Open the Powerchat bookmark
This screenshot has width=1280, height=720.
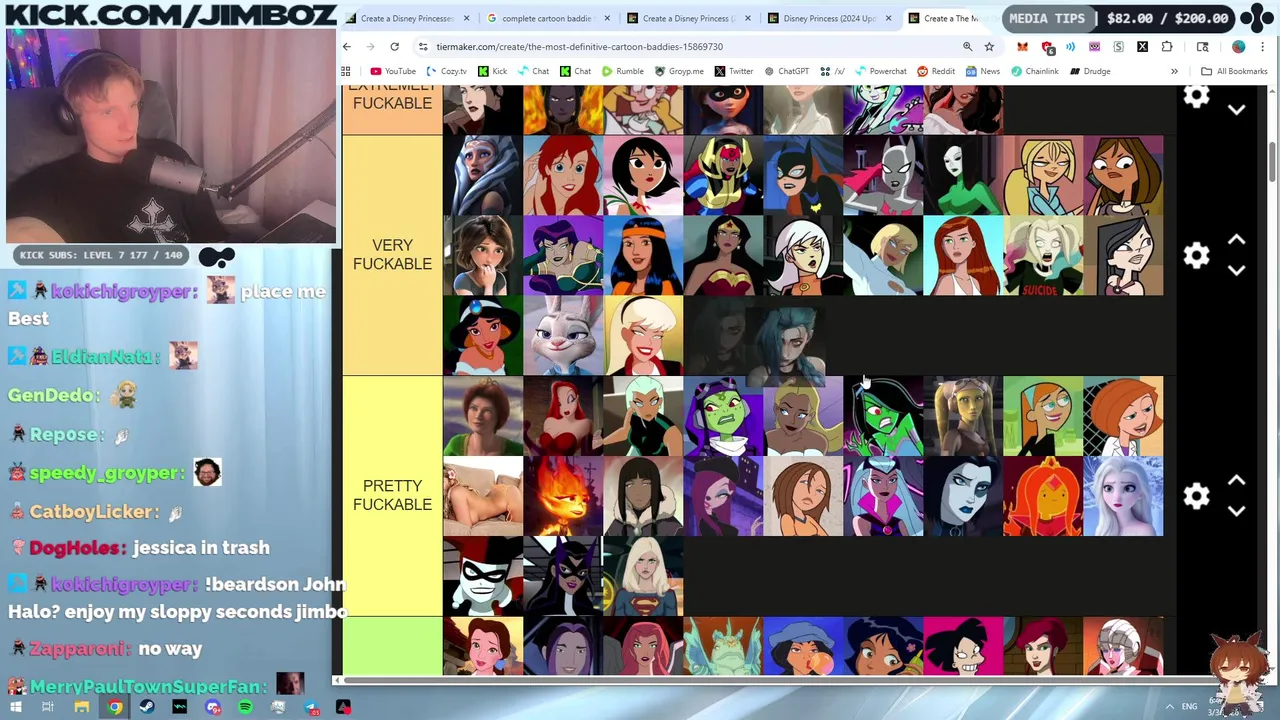(881, 71)
